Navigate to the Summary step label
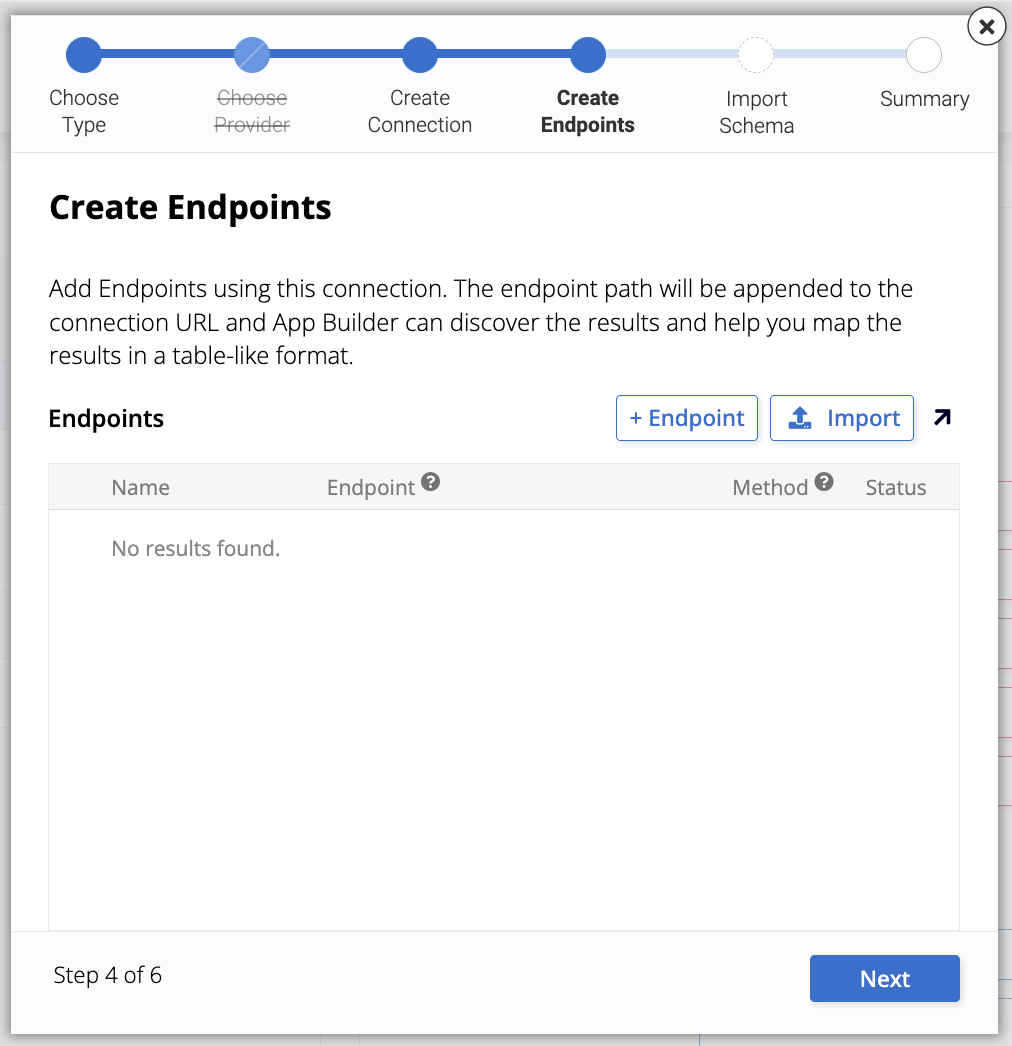Screen dimensions: 1012x1046 [x=924, y=99]
